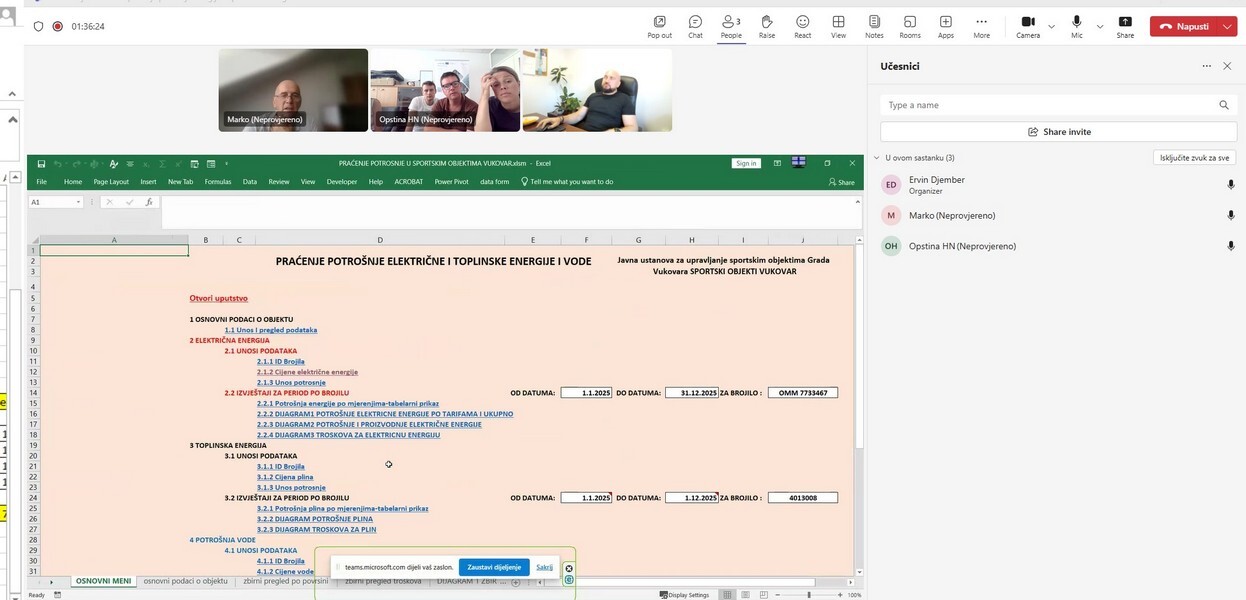Click the 'Type a name' search field

(x=1050, y=105)
